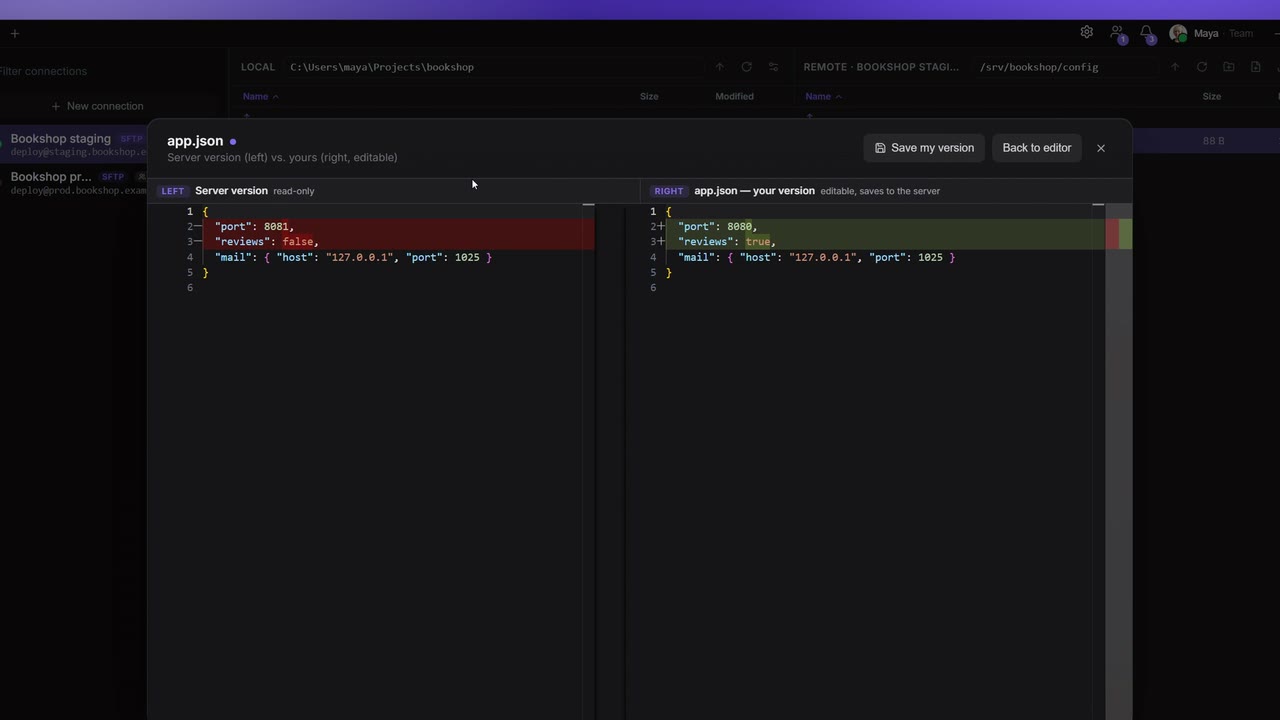Sort LOCAL pane by Name column
The image size is (1280, 720).
[260, 96]
